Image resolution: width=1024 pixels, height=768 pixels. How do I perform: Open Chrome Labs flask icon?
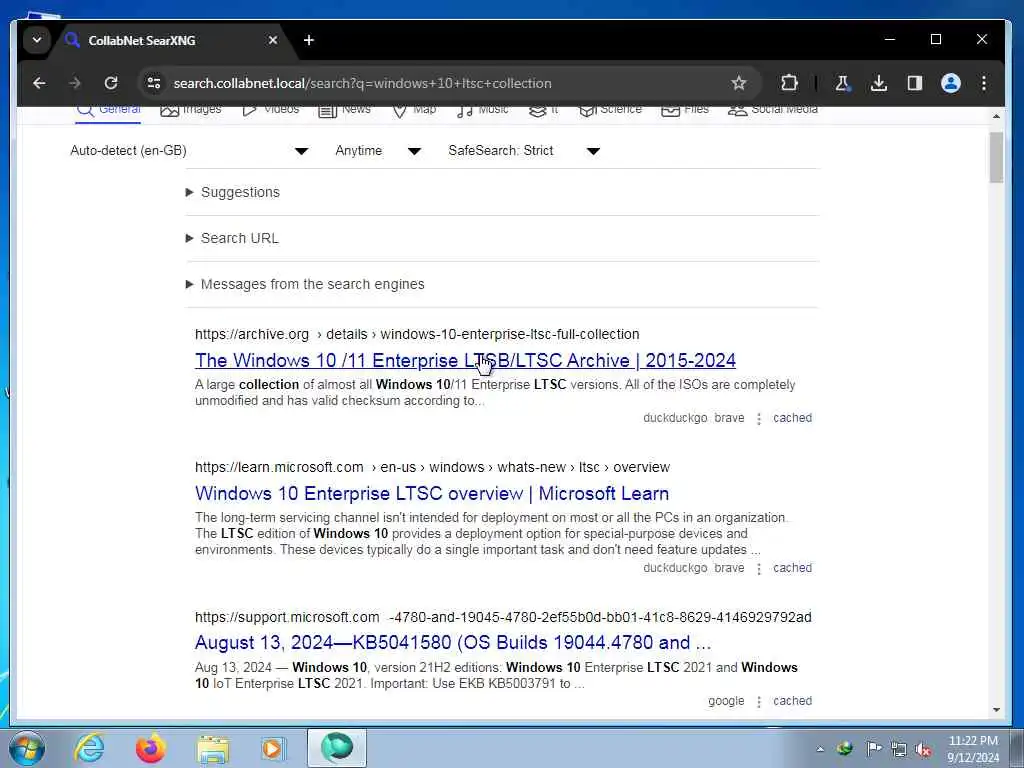tap(842, 83)
